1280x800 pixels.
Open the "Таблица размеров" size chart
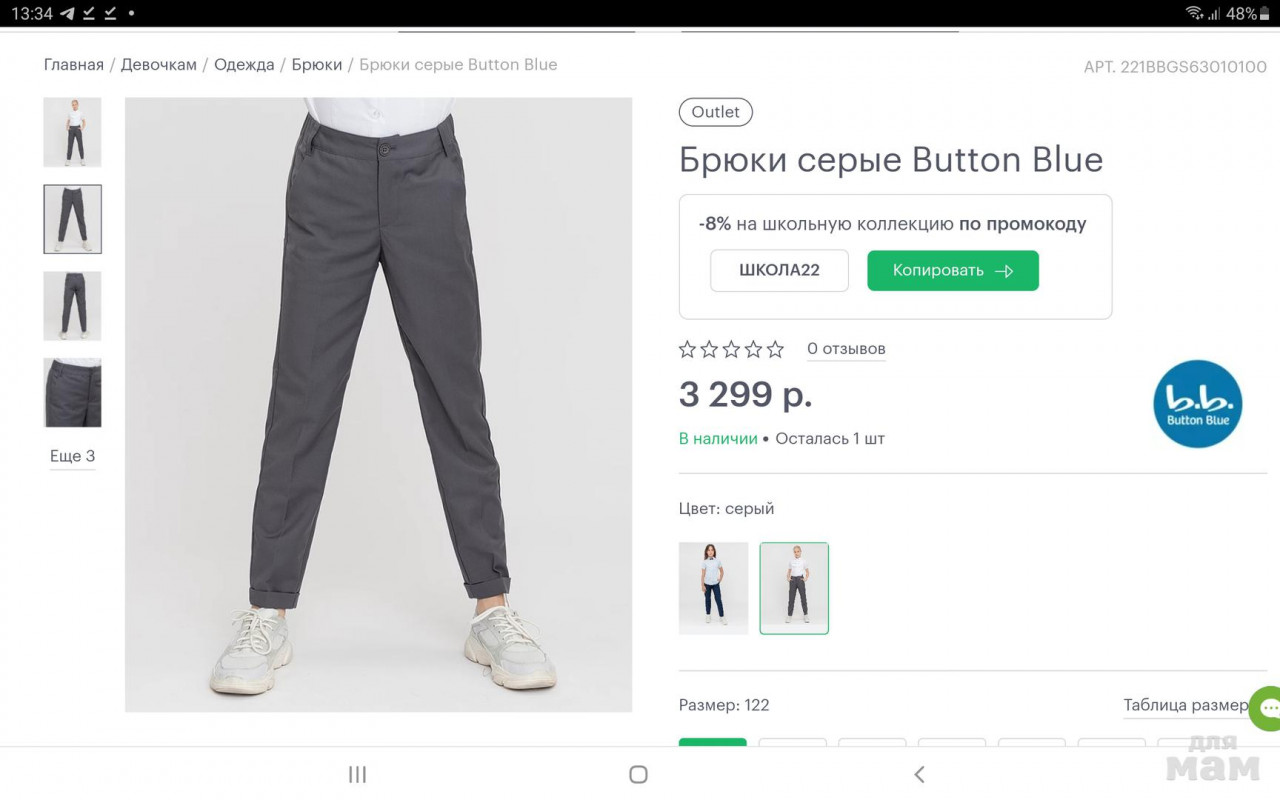click(1186, 705)
